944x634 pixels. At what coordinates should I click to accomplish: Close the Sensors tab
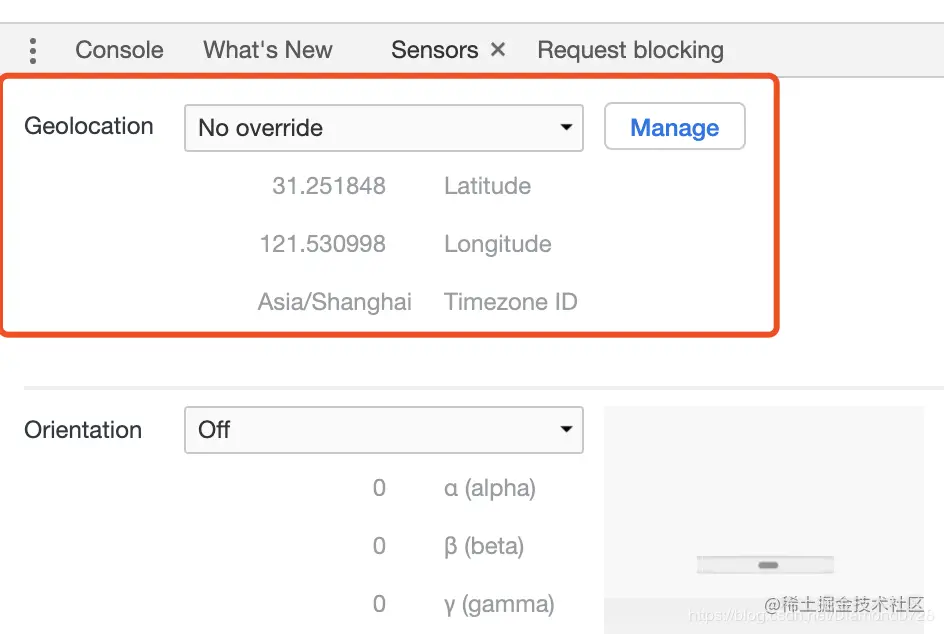click(x=497, y=49)
